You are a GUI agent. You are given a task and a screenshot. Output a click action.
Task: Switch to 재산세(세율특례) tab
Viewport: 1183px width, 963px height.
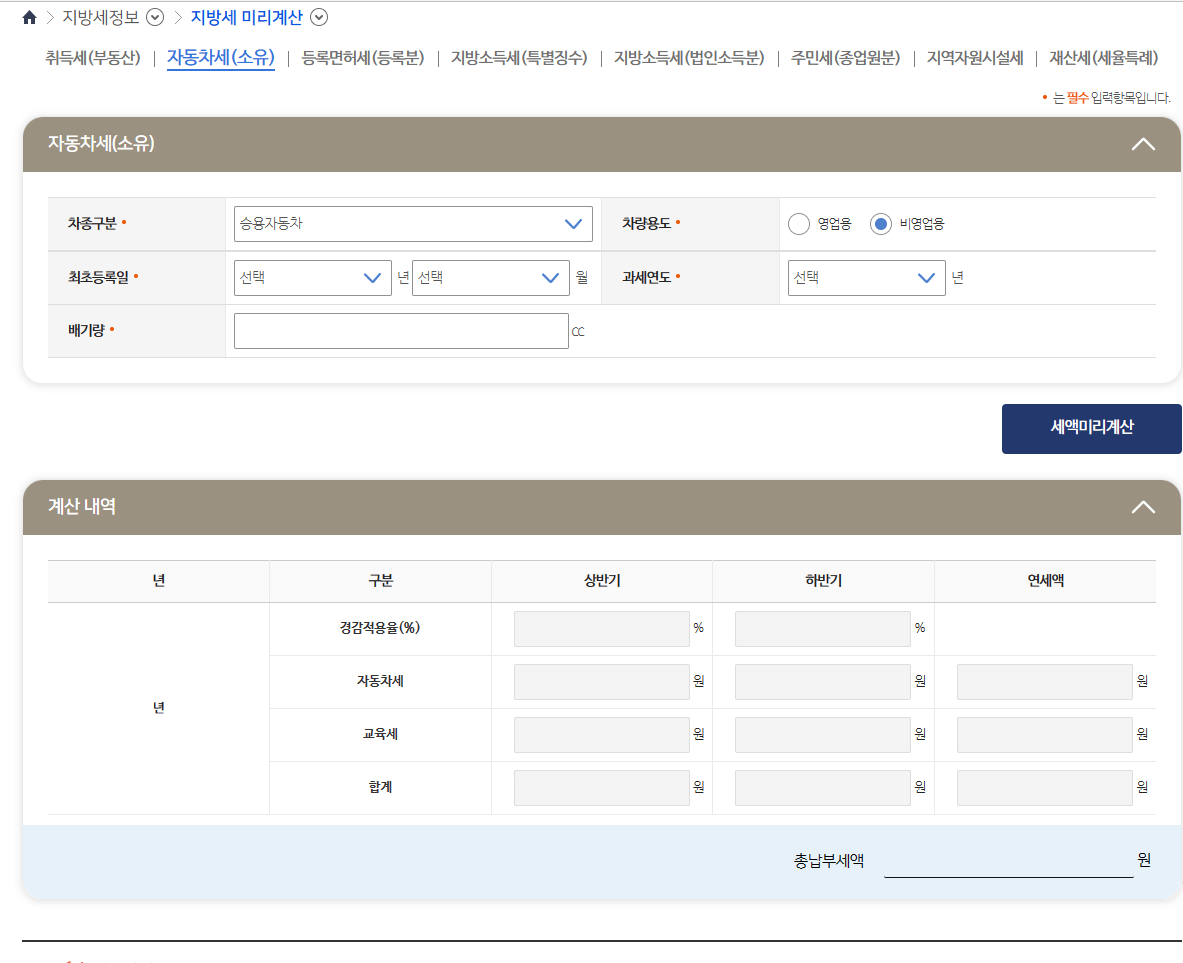(1103, 58)
